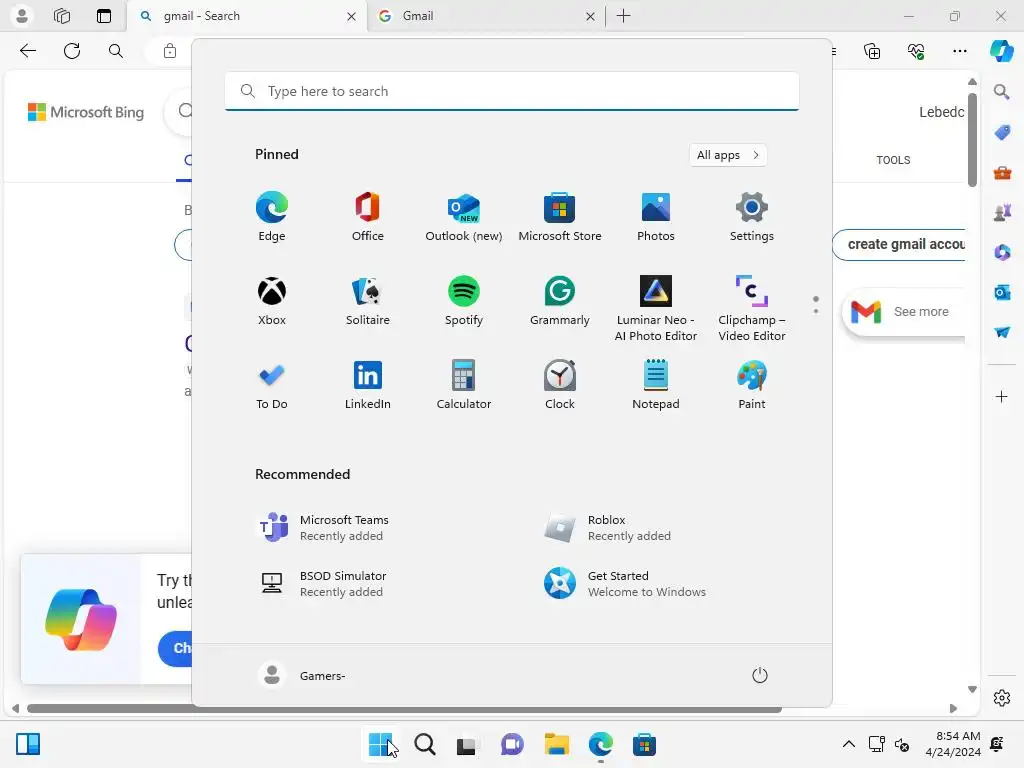This screenshot has width=1024, height=768.
Task: Open the sidebar Tools briefcase icon
Action: pos(1002,173)
